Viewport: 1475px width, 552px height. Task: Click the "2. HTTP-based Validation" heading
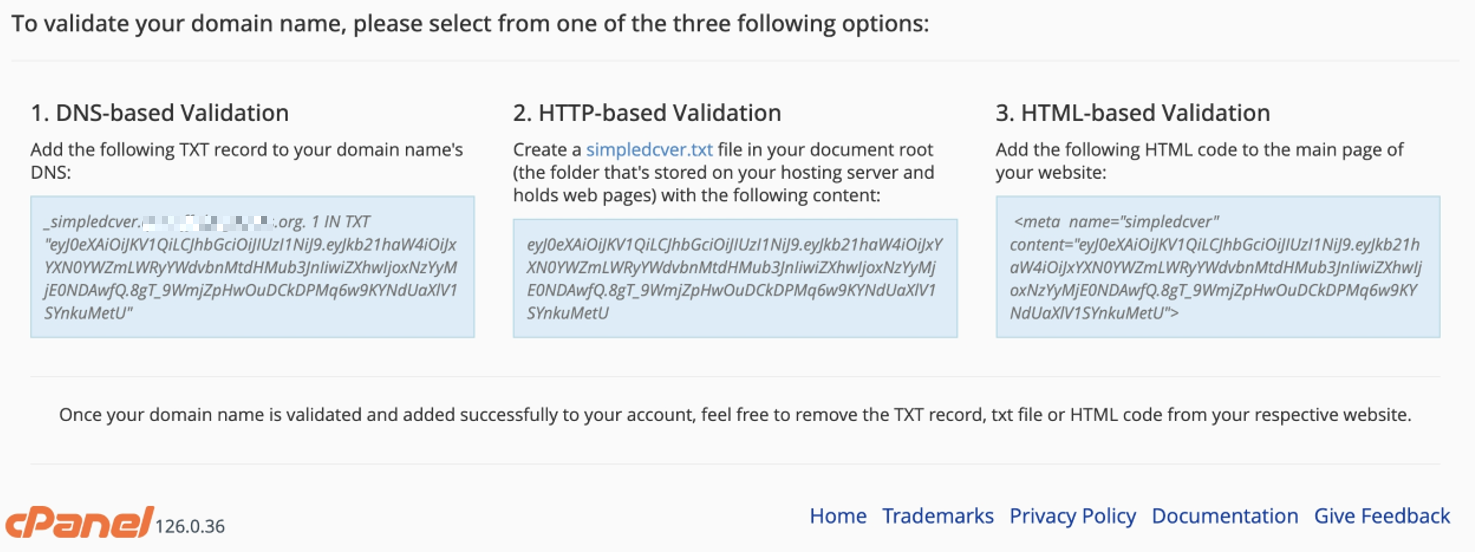pos(647,113)
